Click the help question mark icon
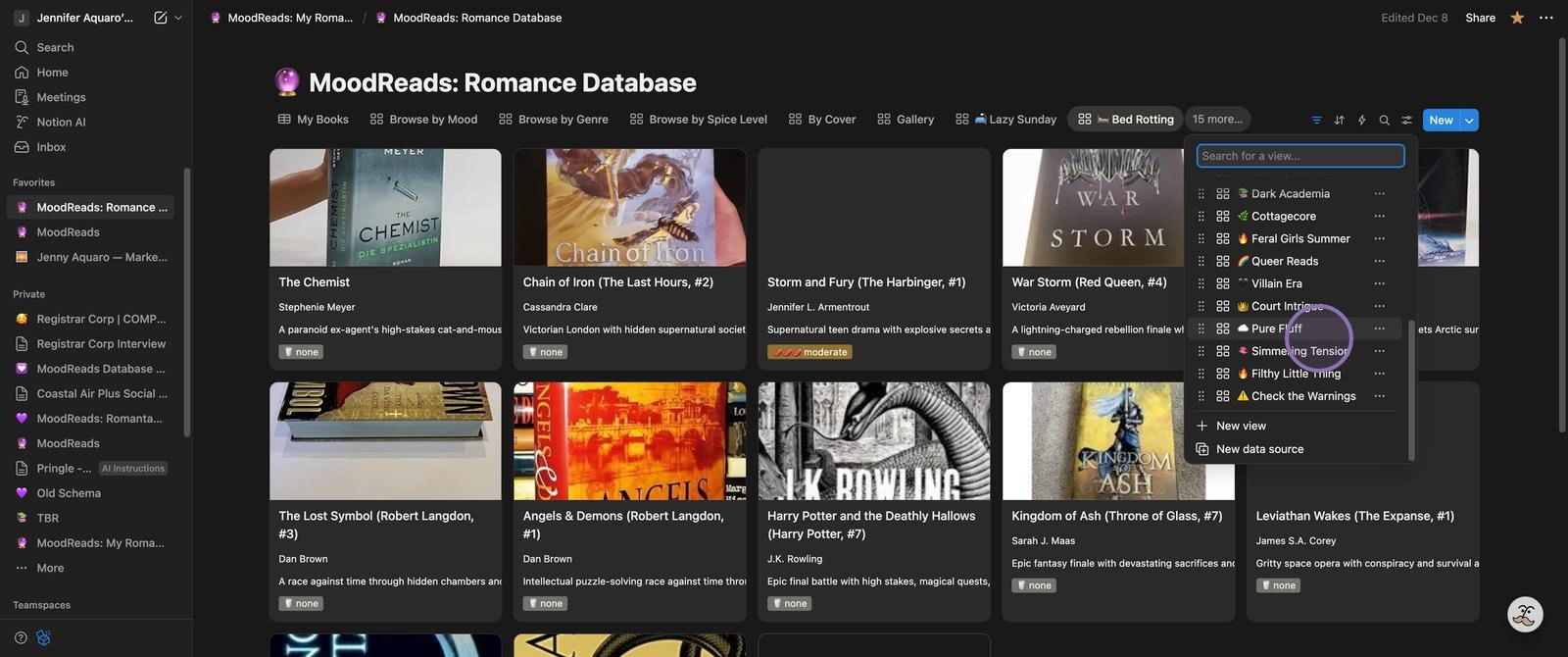This screenshot has width=1568, height=657. (21, 638)
